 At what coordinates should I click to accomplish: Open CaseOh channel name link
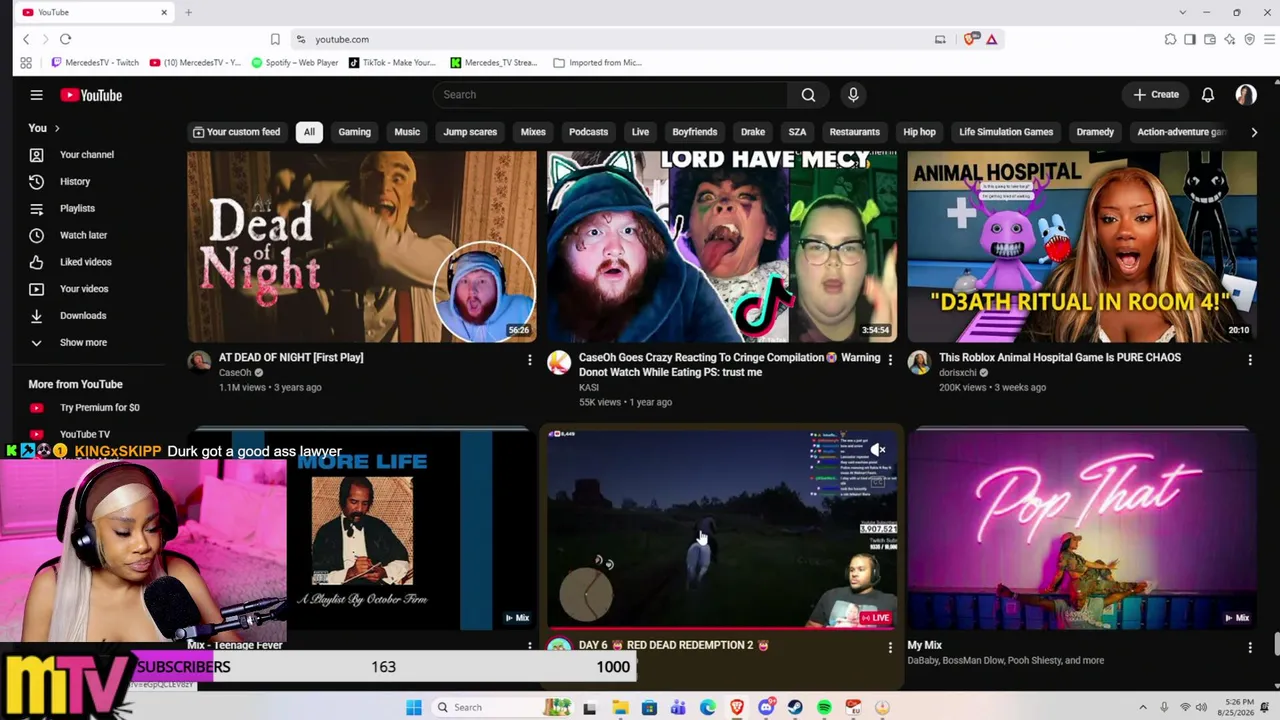[x=235, y=373]
